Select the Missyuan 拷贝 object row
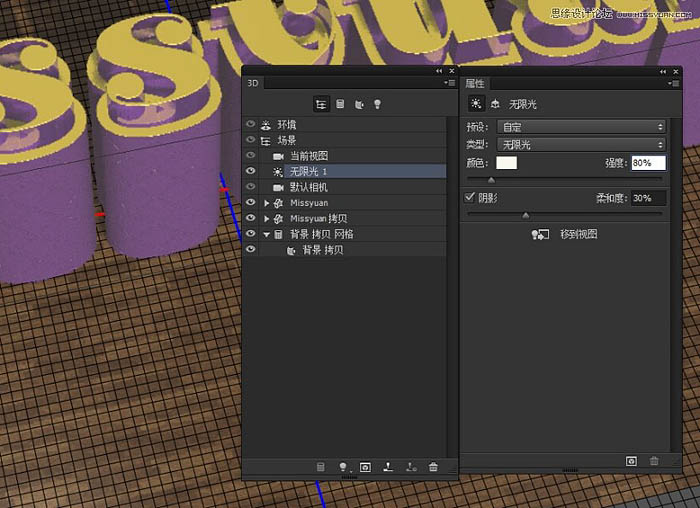Screen dimensions: 700x508 coord(352,218)
